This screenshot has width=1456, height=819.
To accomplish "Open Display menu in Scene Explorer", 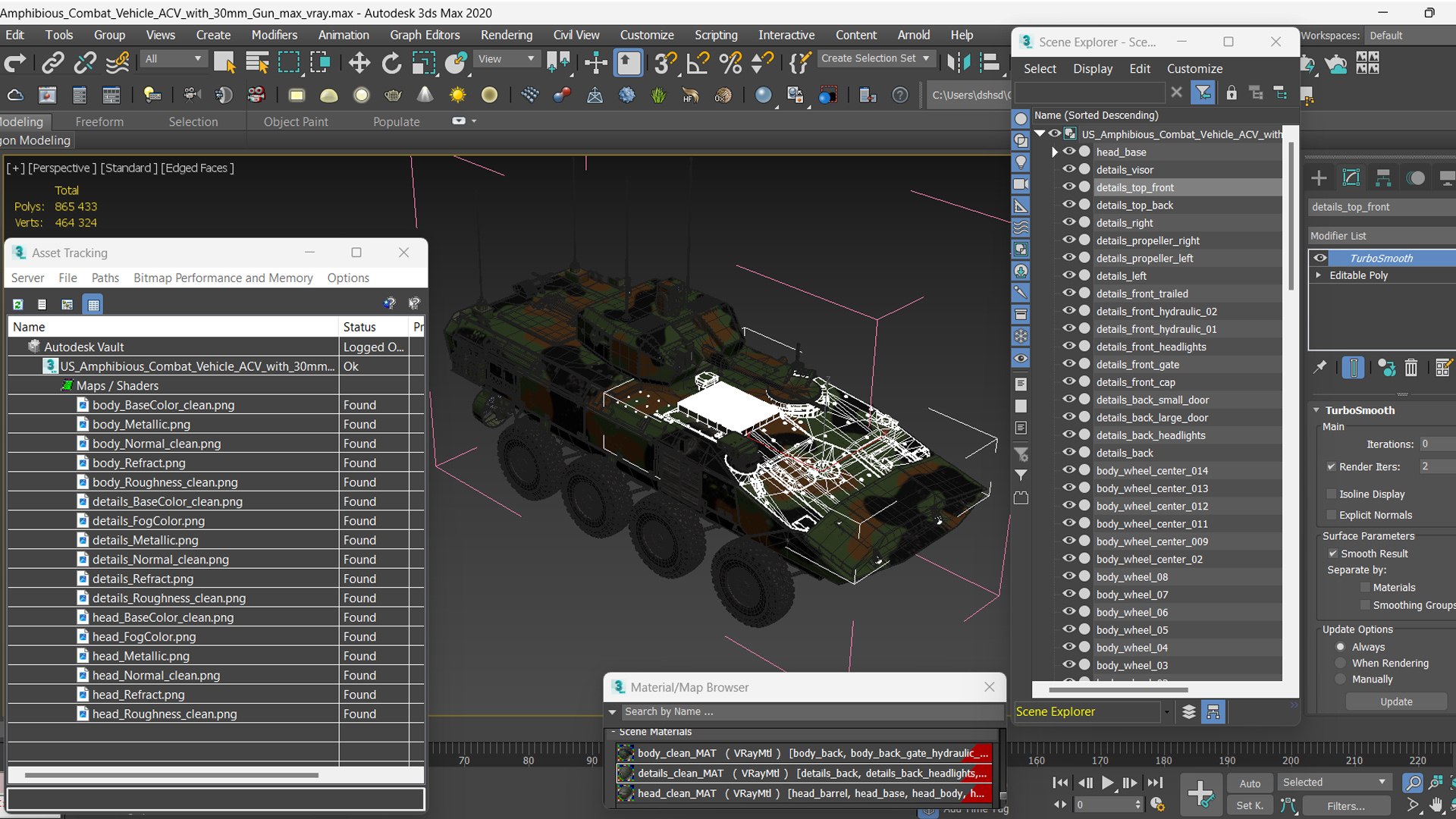I will (x=1092, y=69).
